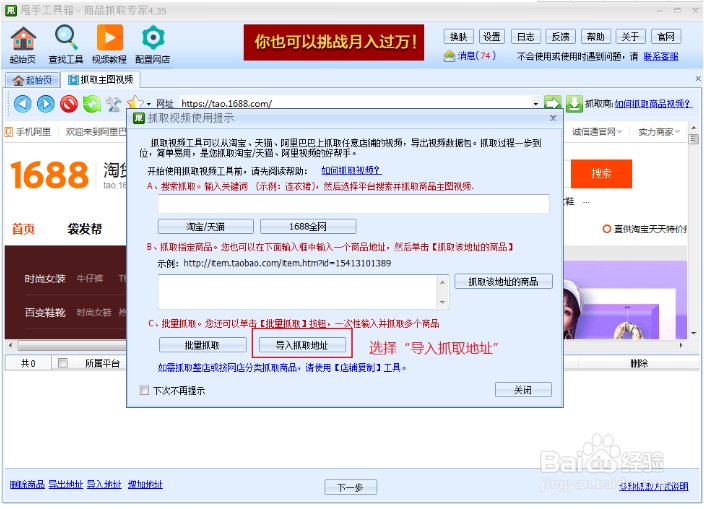This screenshot has width=704, height=509.
Task: Click the 消息(74) messages icon
Action: click(x=449, y=56)
